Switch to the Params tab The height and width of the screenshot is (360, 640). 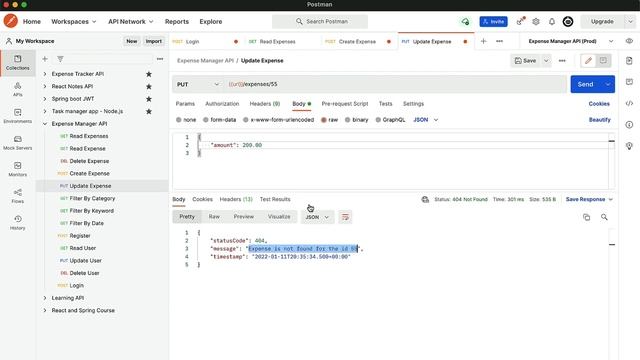(185, 104)
